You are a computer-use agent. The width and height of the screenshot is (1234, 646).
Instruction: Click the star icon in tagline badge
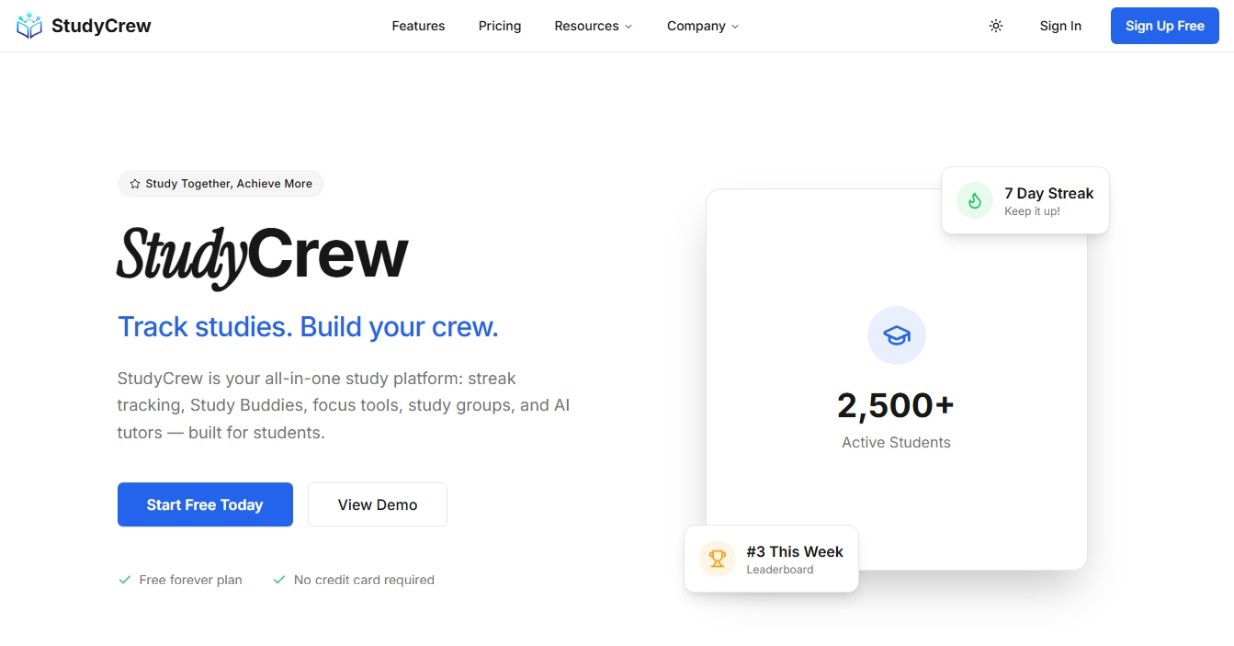click(x=135, y=184)
